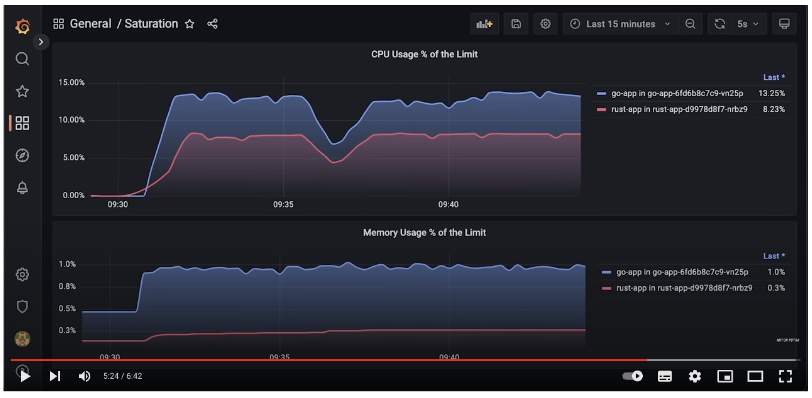The height and width of the screenshot is (398, 812).
Task: Refresh the dashboard now
Action: tap(720, 24)
